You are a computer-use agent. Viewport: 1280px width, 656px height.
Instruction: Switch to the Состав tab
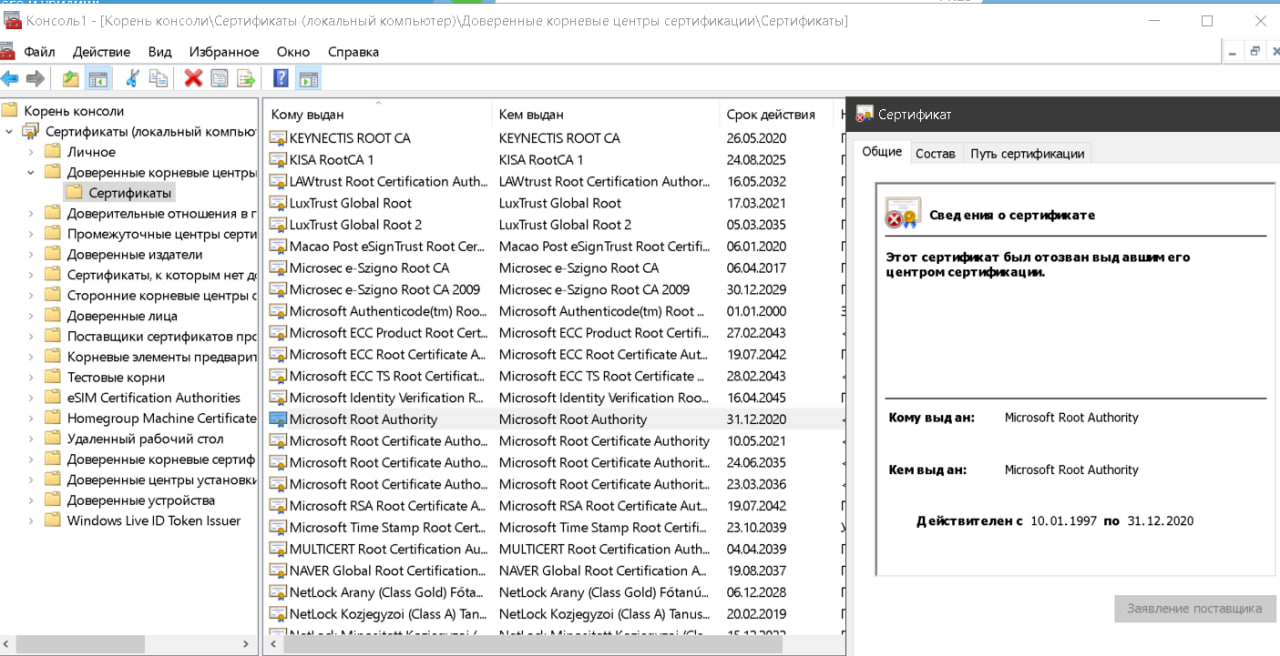935,153
